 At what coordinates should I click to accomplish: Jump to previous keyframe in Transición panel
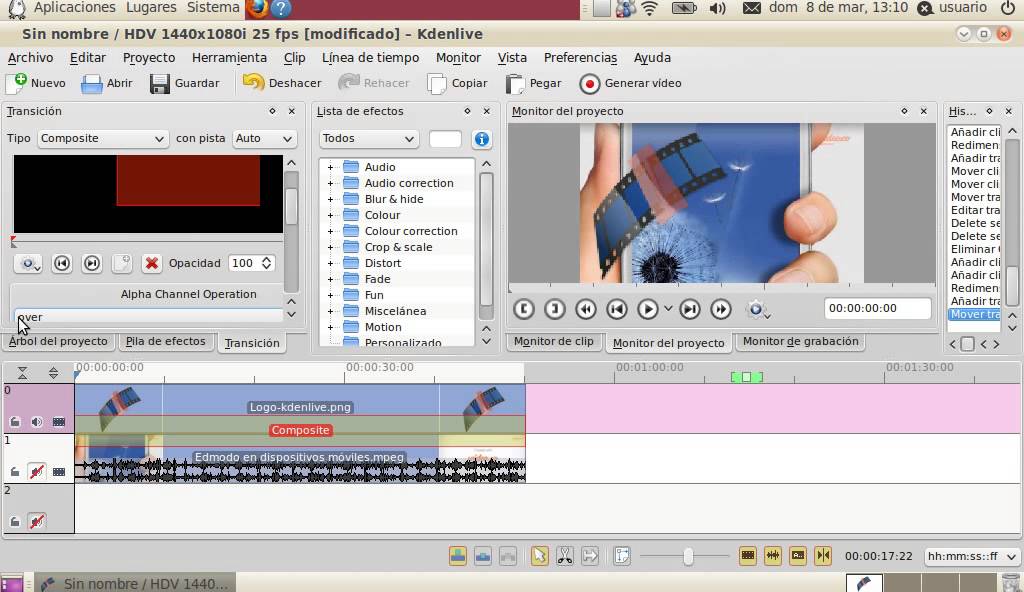[x=62, y=263]
